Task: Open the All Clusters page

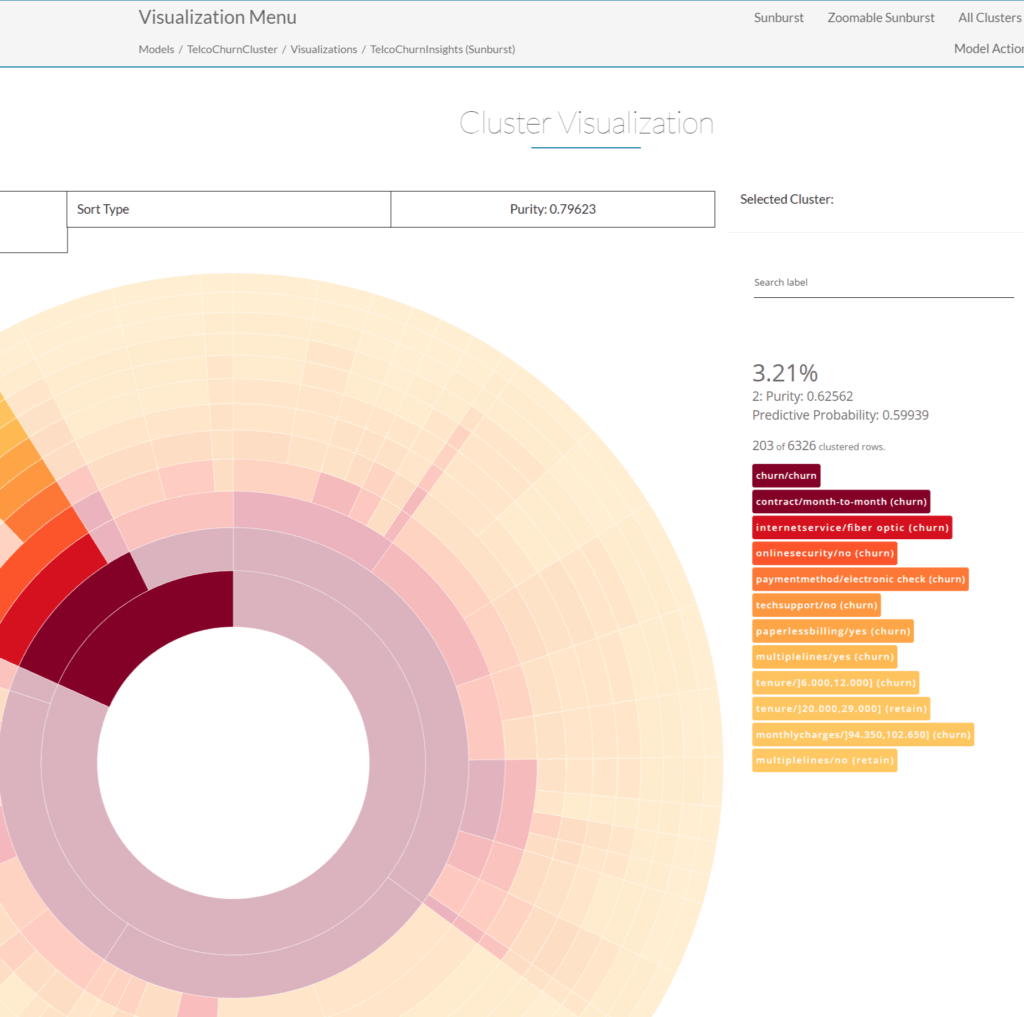Action: pos(989,18)
